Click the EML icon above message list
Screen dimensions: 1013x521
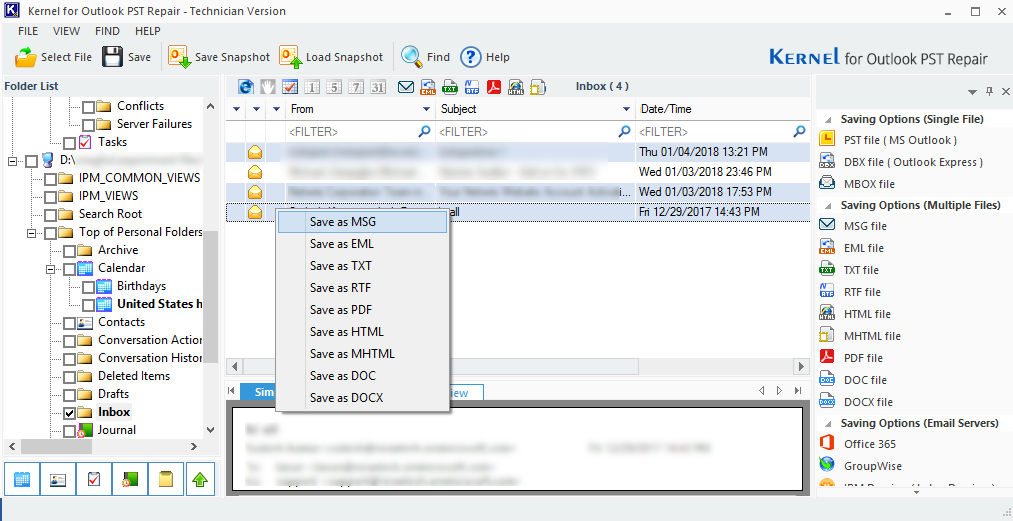[x=428, y=87]
